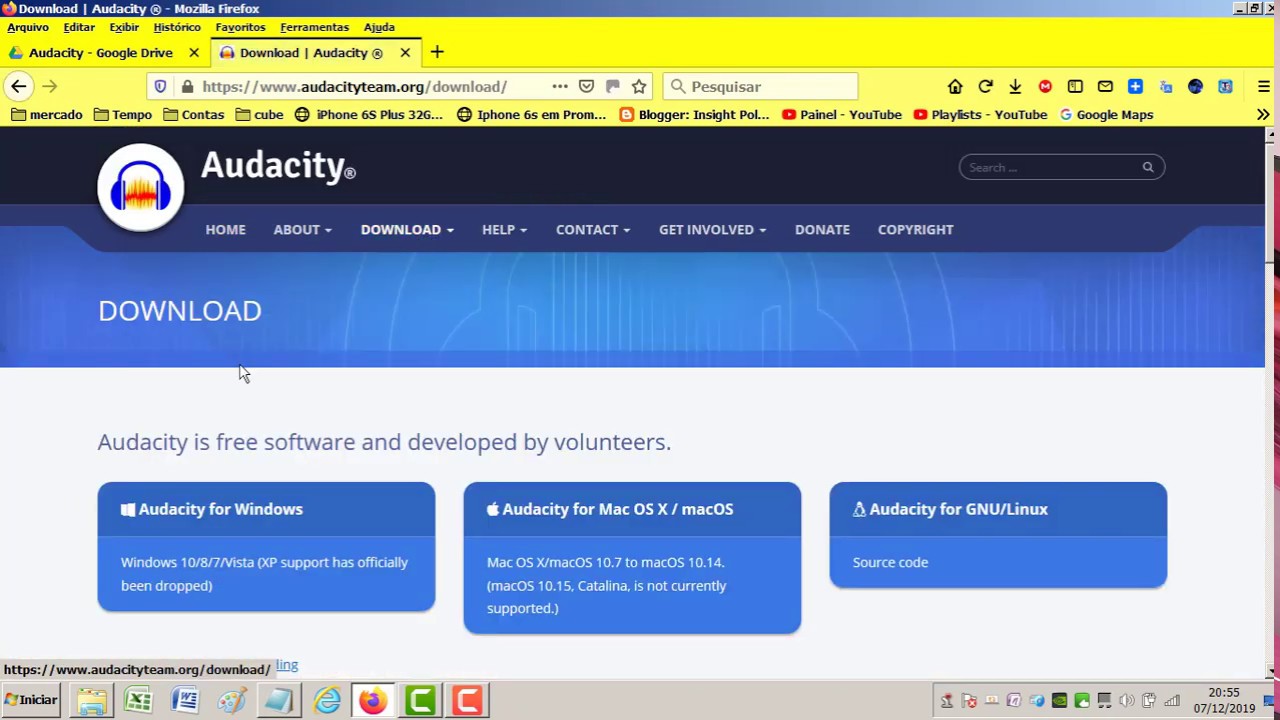
Task: Open the DONATE page link
Action: point(822,229)
